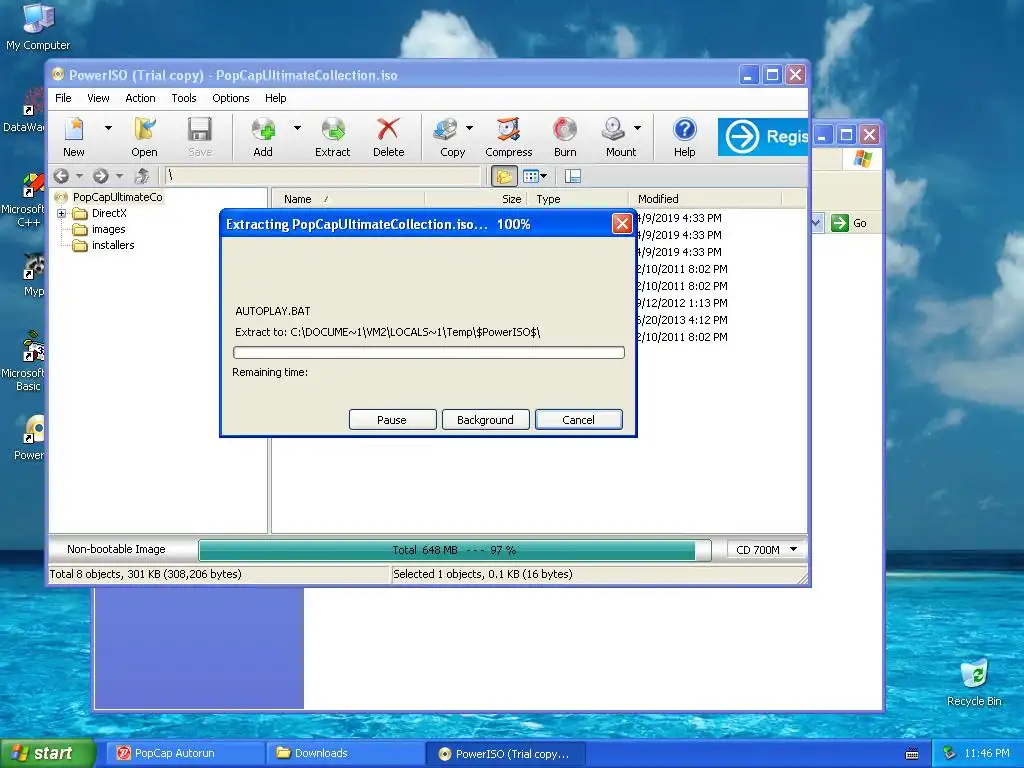Open the Start menu

[x=48, y=753]
